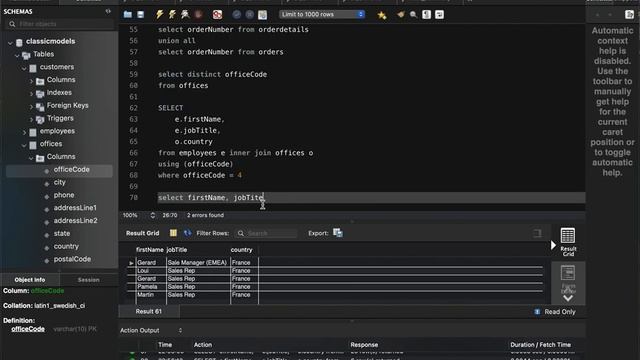
Task: Collapse the offices table node
Action: click(x=24, y=144)
